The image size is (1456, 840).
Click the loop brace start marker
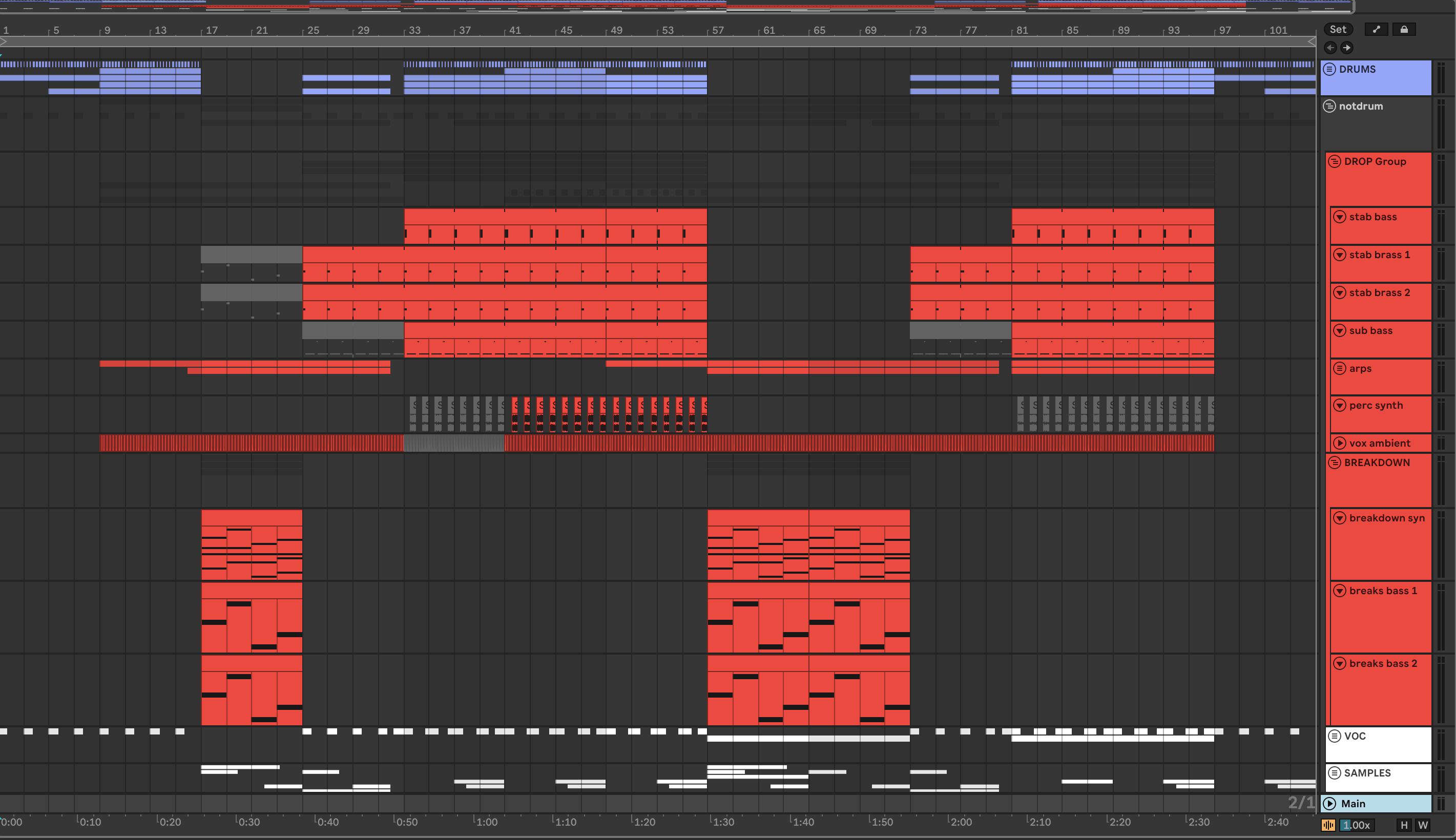4,41
